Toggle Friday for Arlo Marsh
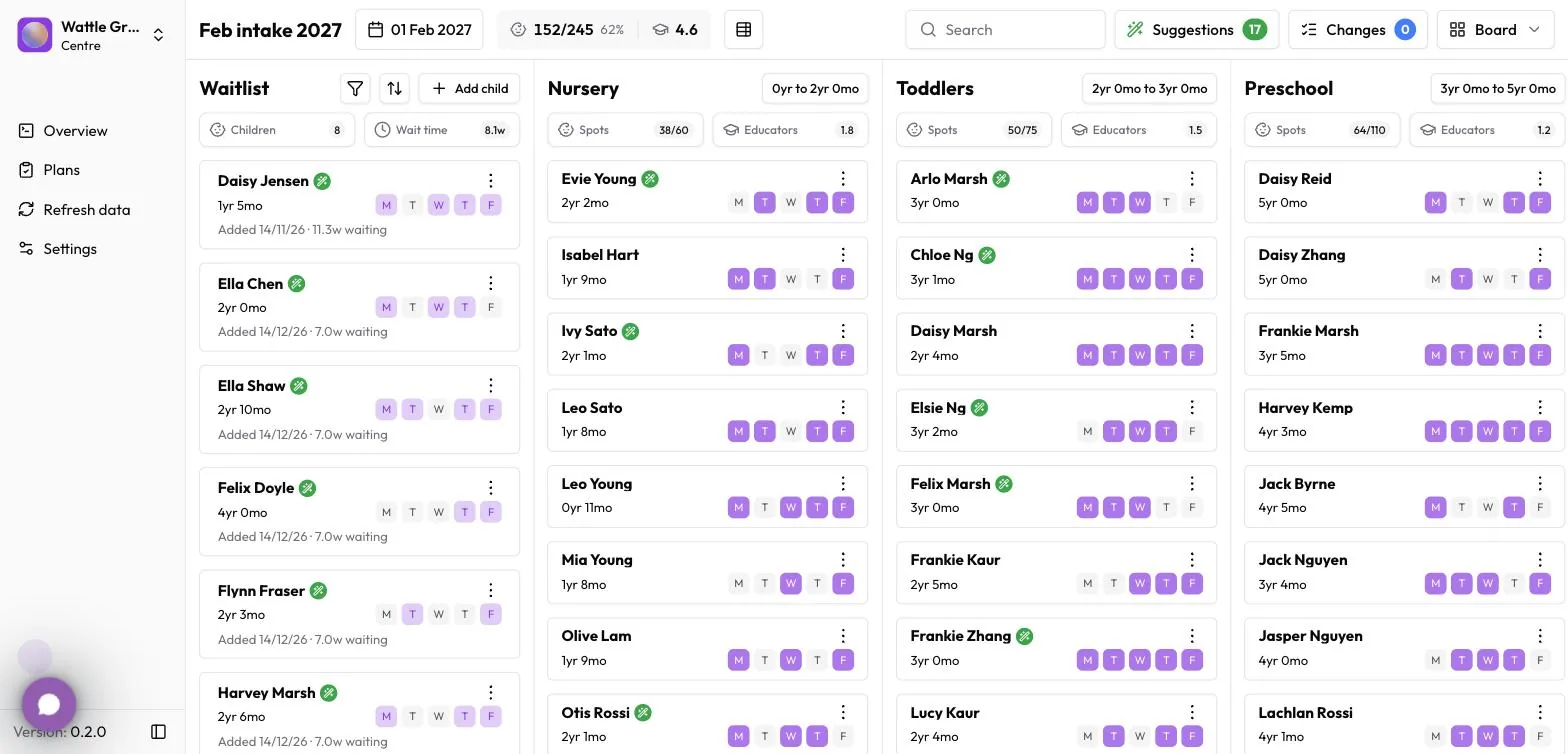1568x754 pixels. 1192,203
